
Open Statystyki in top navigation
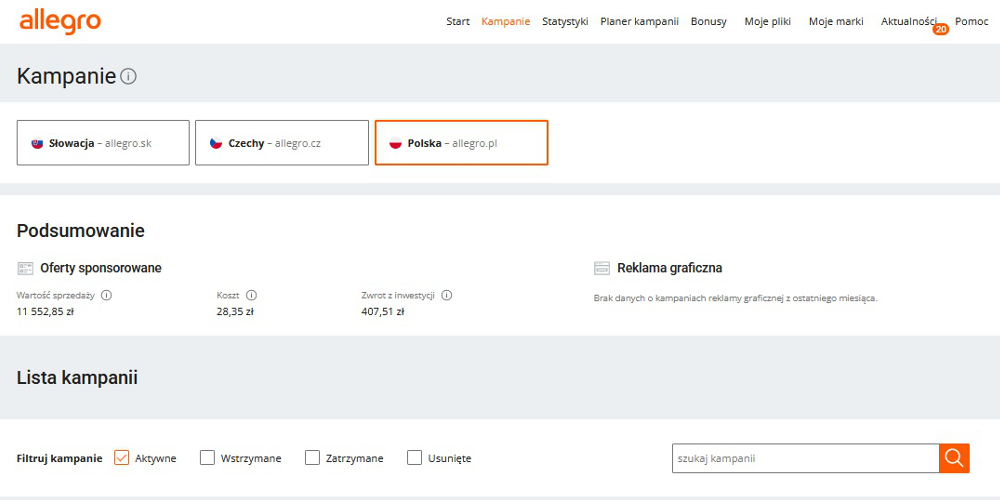[565, 22]
